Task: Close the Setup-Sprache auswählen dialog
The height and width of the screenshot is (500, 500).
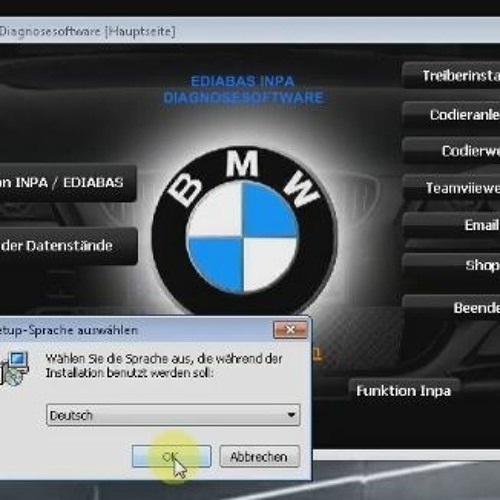Action: pos(290,330)
